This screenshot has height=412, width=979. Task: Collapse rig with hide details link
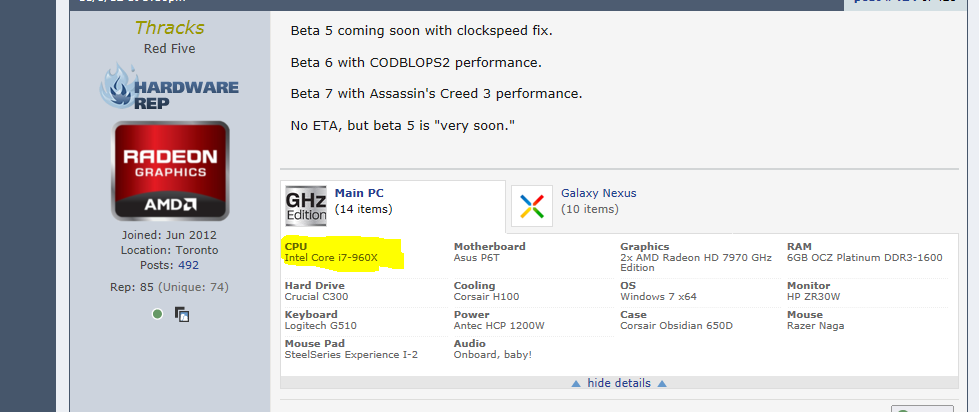619,383
